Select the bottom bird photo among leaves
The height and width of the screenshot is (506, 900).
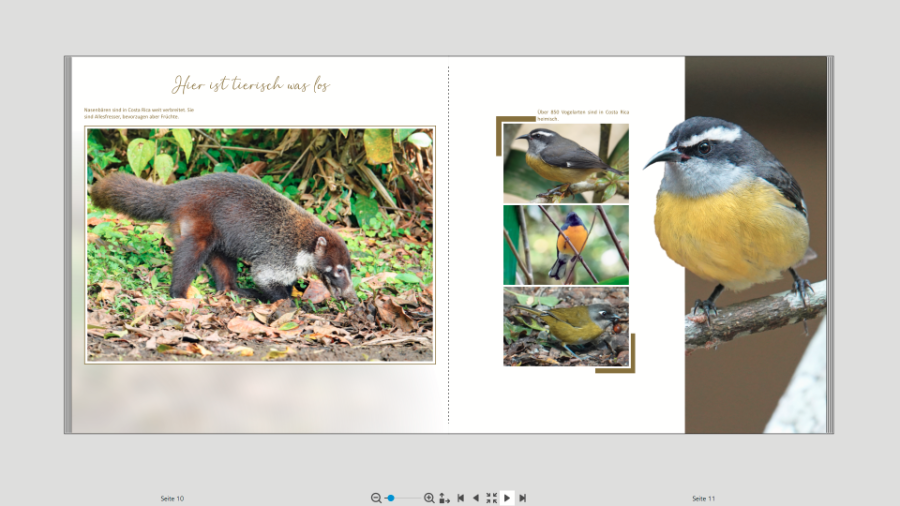pyautogui.click(x=566, y=327)
